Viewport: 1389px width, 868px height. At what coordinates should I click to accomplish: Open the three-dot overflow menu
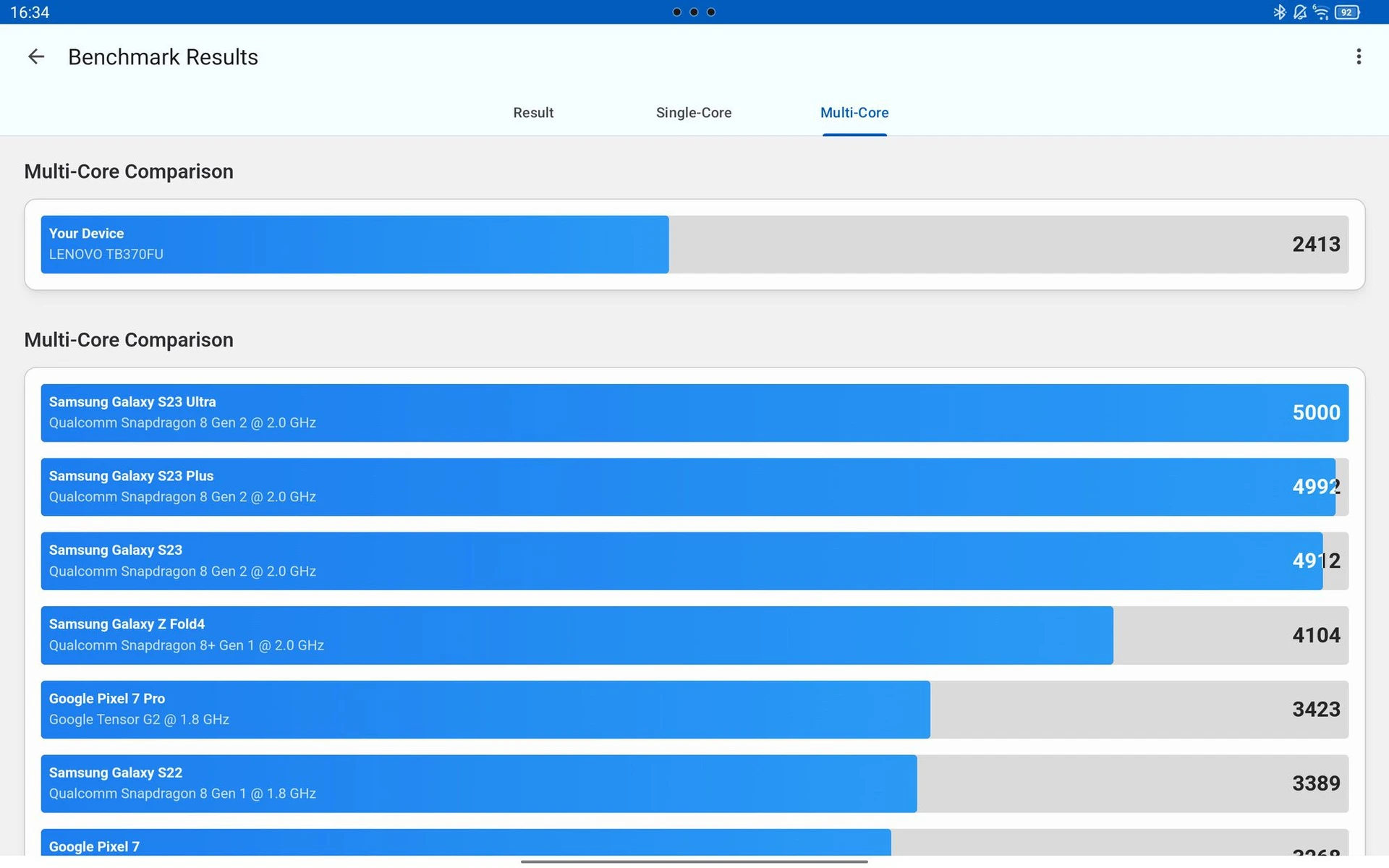click(x=1359, y=56)
